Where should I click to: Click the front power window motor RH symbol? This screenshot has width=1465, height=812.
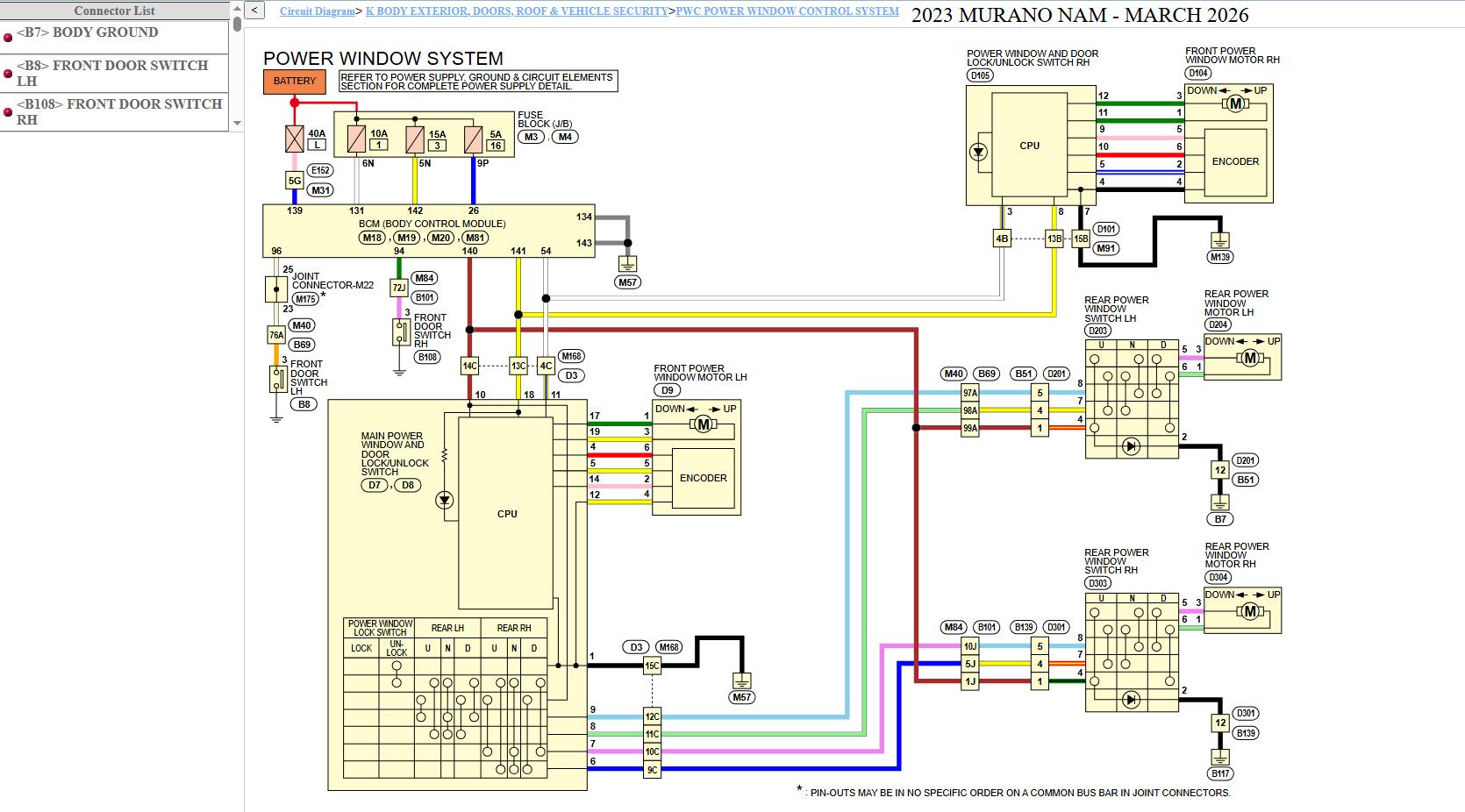1235,103
